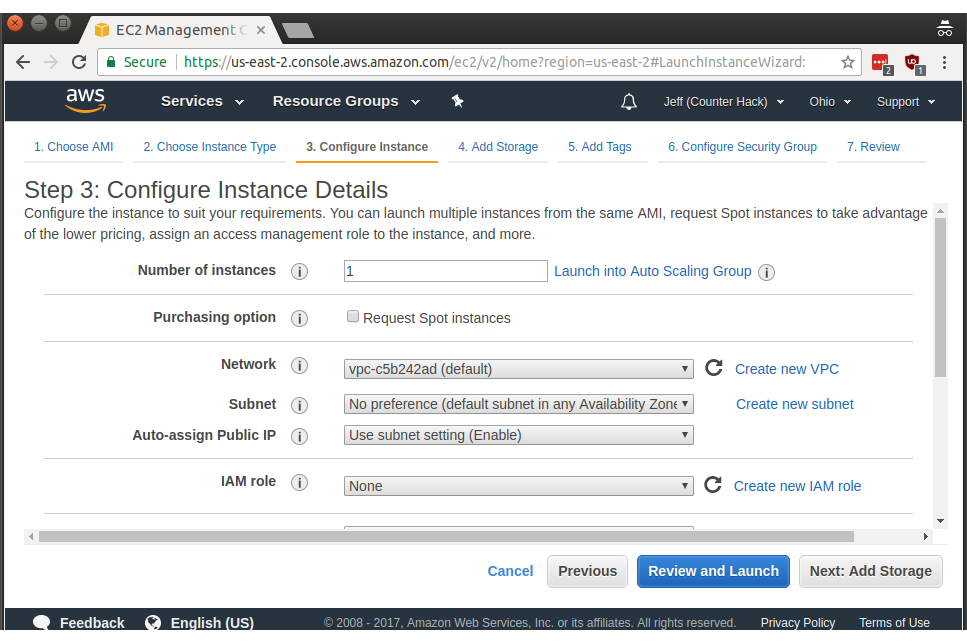The image size is (967, 643).
Task: Cancel the launch wizard
Action: (510, 571)
